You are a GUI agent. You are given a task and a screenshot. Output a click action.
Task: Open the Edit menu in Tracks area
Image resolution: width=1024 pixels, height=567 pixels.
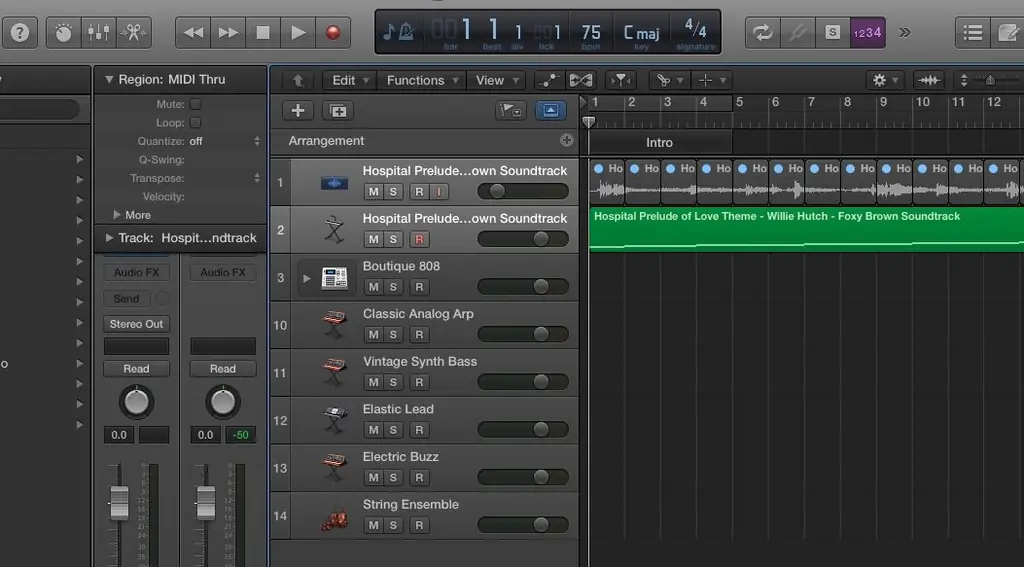pyautogui.click(x=350, y=80)
